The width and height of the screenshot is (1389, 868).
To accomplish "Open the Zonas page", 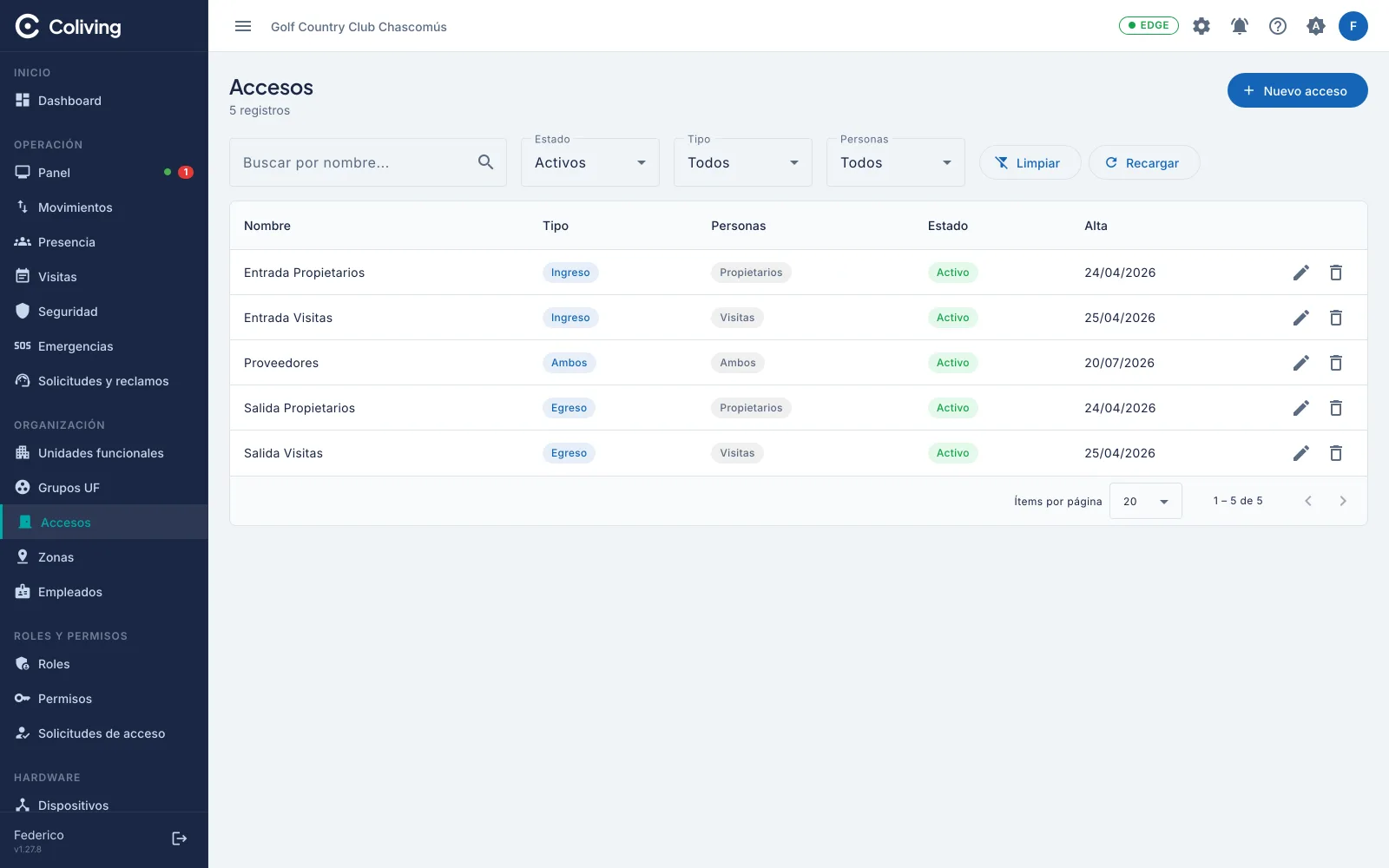I will (x=104, y=557).
